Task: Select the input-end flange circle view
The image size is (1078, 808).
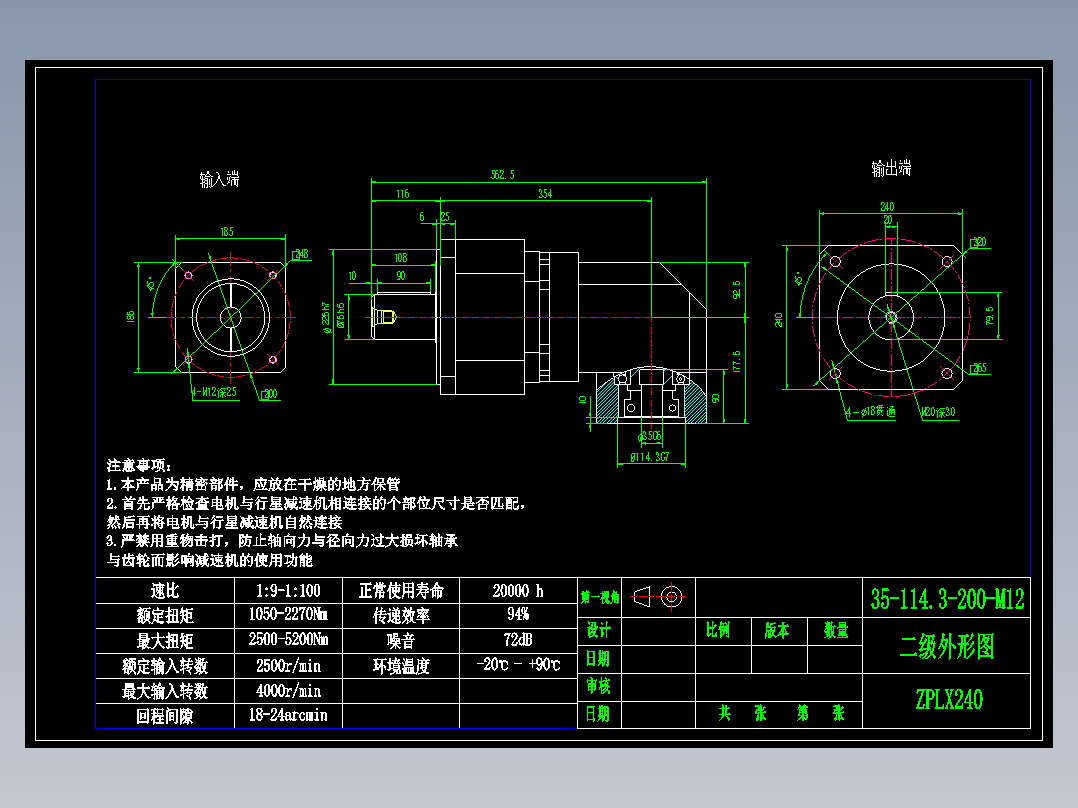Action: pyautogui.click(x=232, y=320)
